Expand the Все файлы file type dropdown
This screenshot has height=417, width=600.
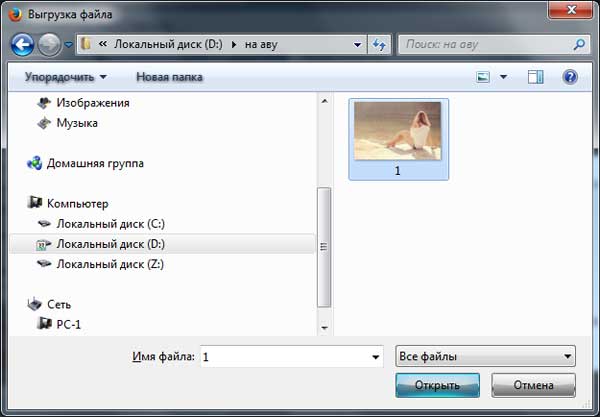(x=567, y=356)
